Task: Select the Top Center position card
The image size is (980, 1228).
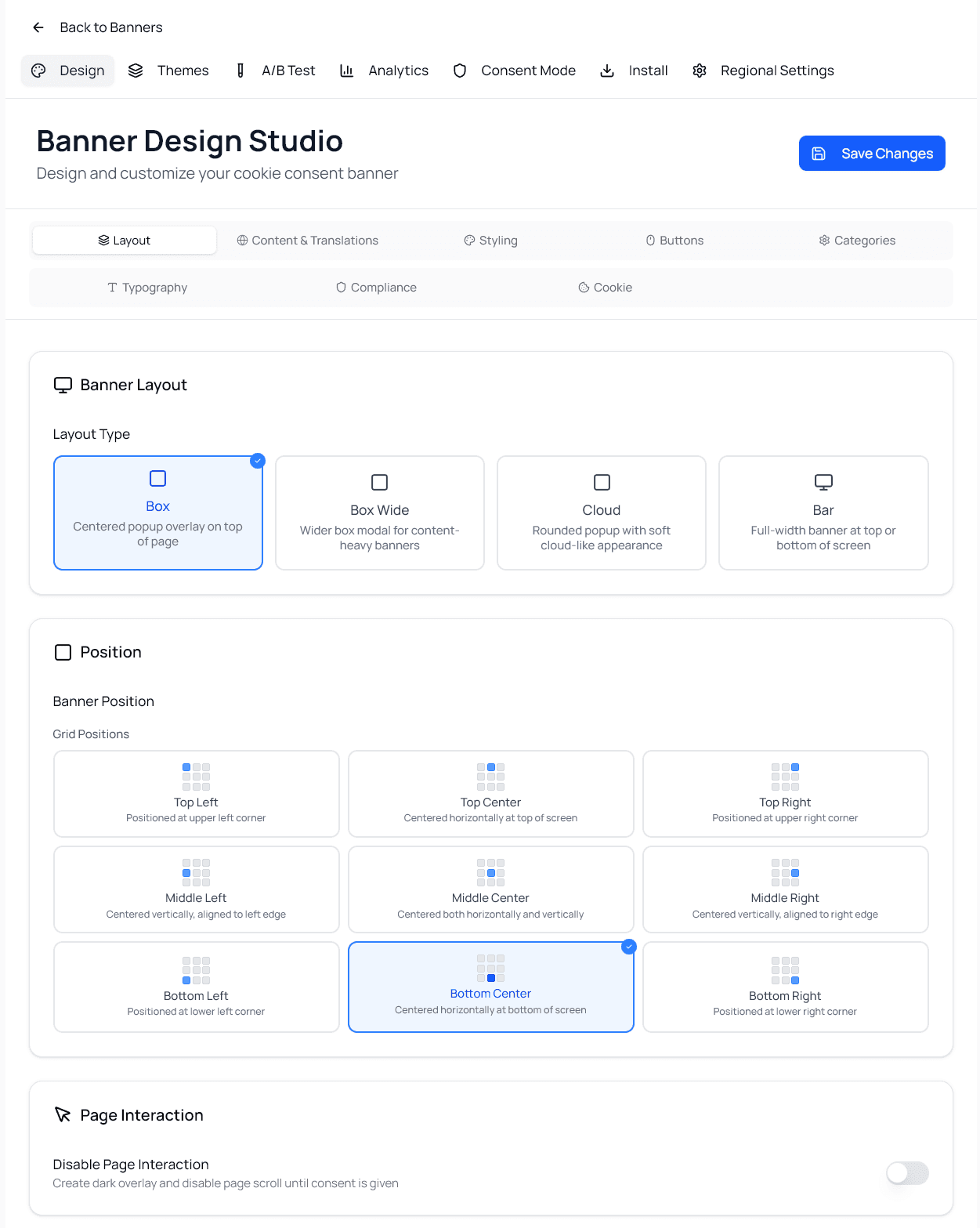Action: click(x=490, y=794)
